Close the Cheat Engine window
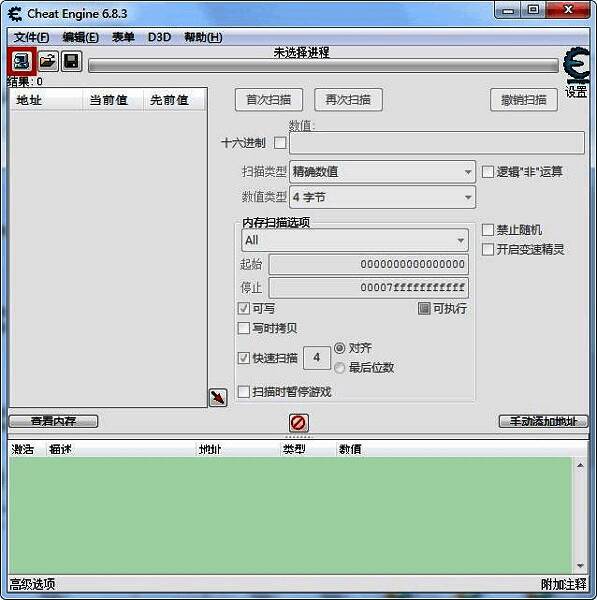The height and width of the screenshot is (600, 597). [568, 10]
